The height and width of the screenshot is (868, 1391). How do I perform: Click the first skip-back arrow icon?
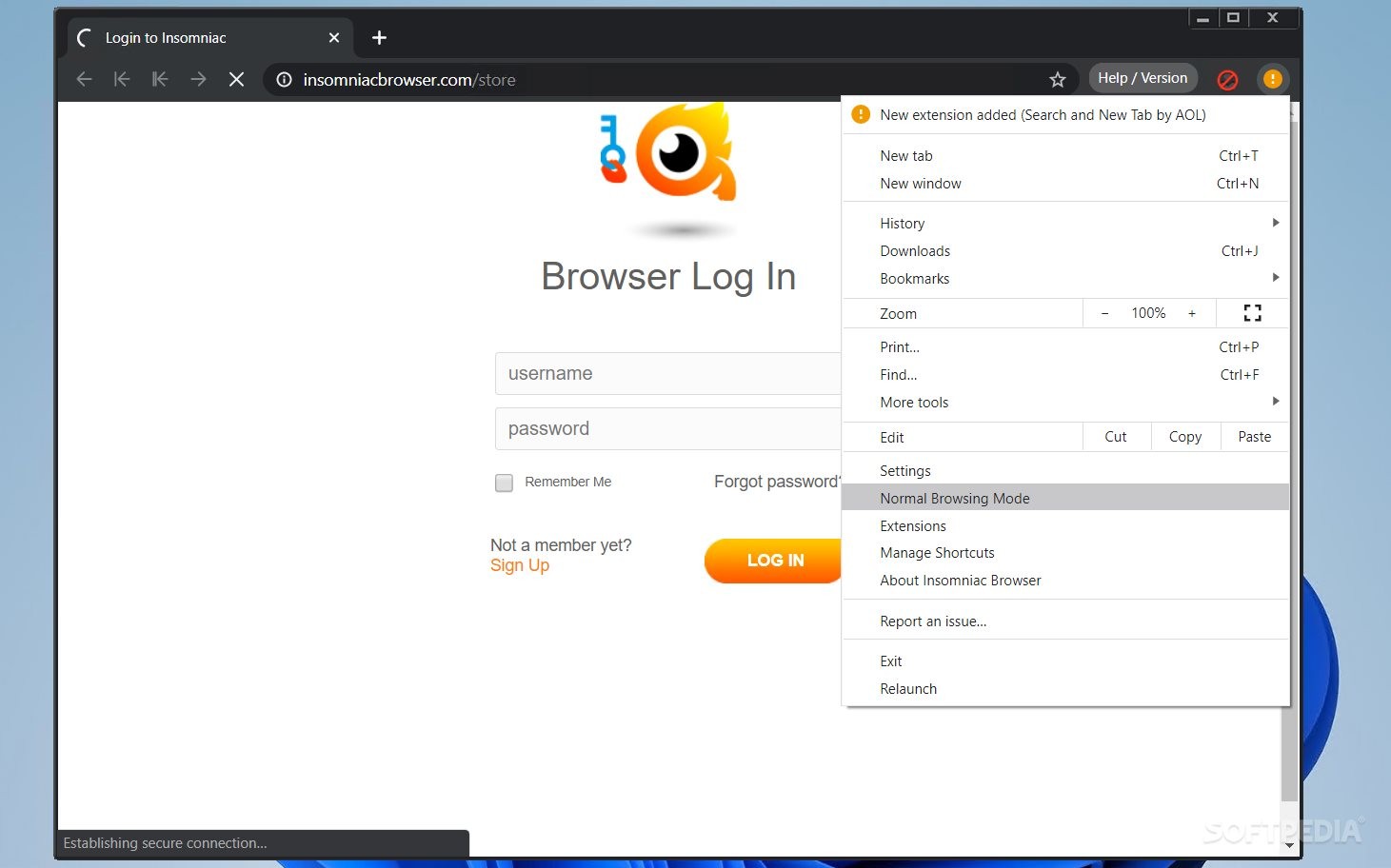point(122,80)
